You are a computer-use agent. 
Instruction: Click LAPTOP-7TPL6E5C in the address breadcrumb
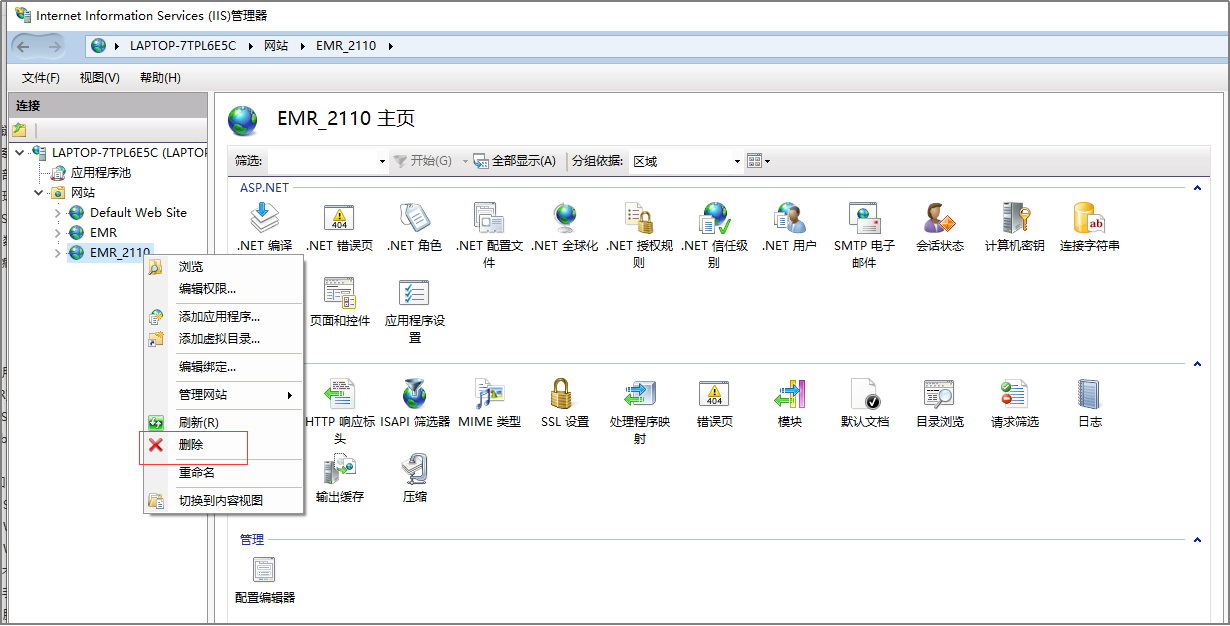pyautogui.click(x=183, y=46)
